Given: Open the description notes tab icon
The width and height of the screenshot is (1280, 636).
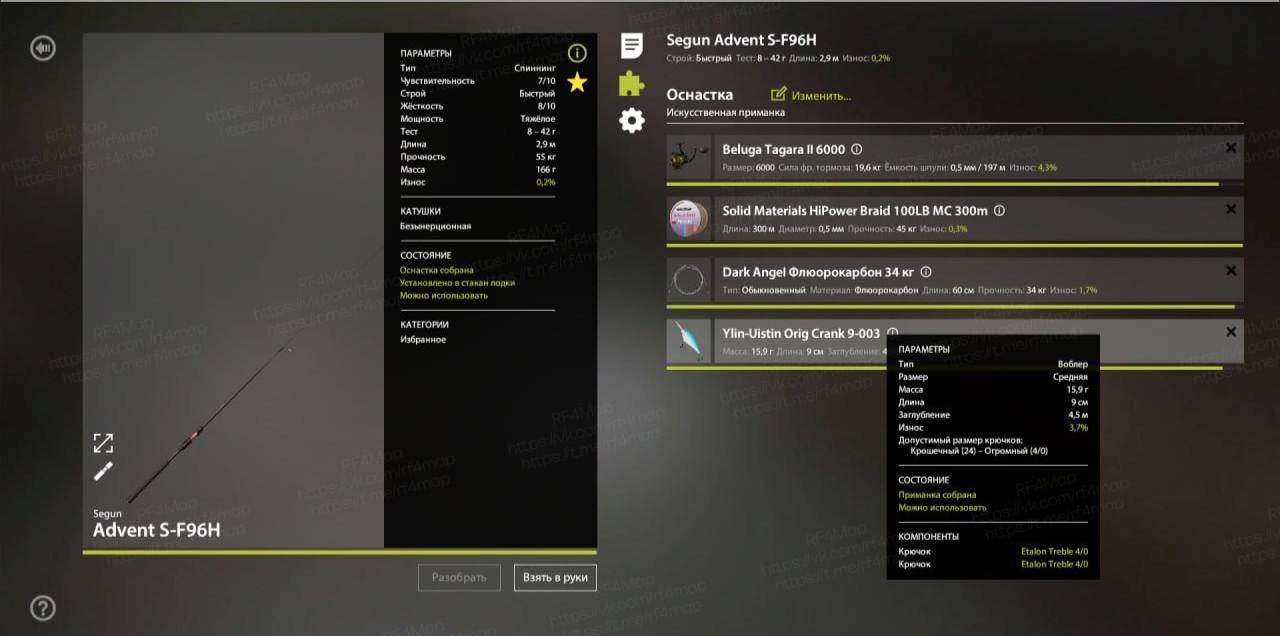Looking at the screenshot, I should coord(631,46).
